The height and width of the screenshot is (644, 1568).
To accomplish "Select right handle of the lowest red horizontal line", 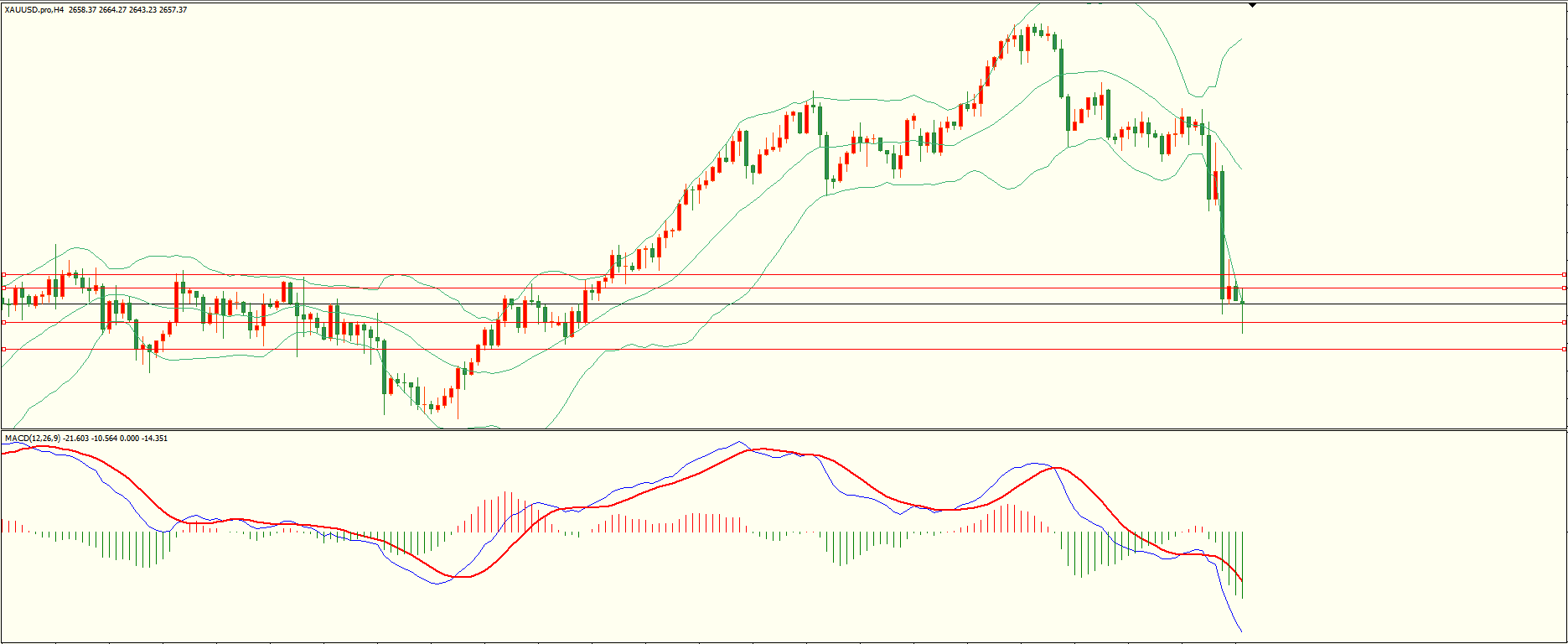I will tap(1564, 349).
